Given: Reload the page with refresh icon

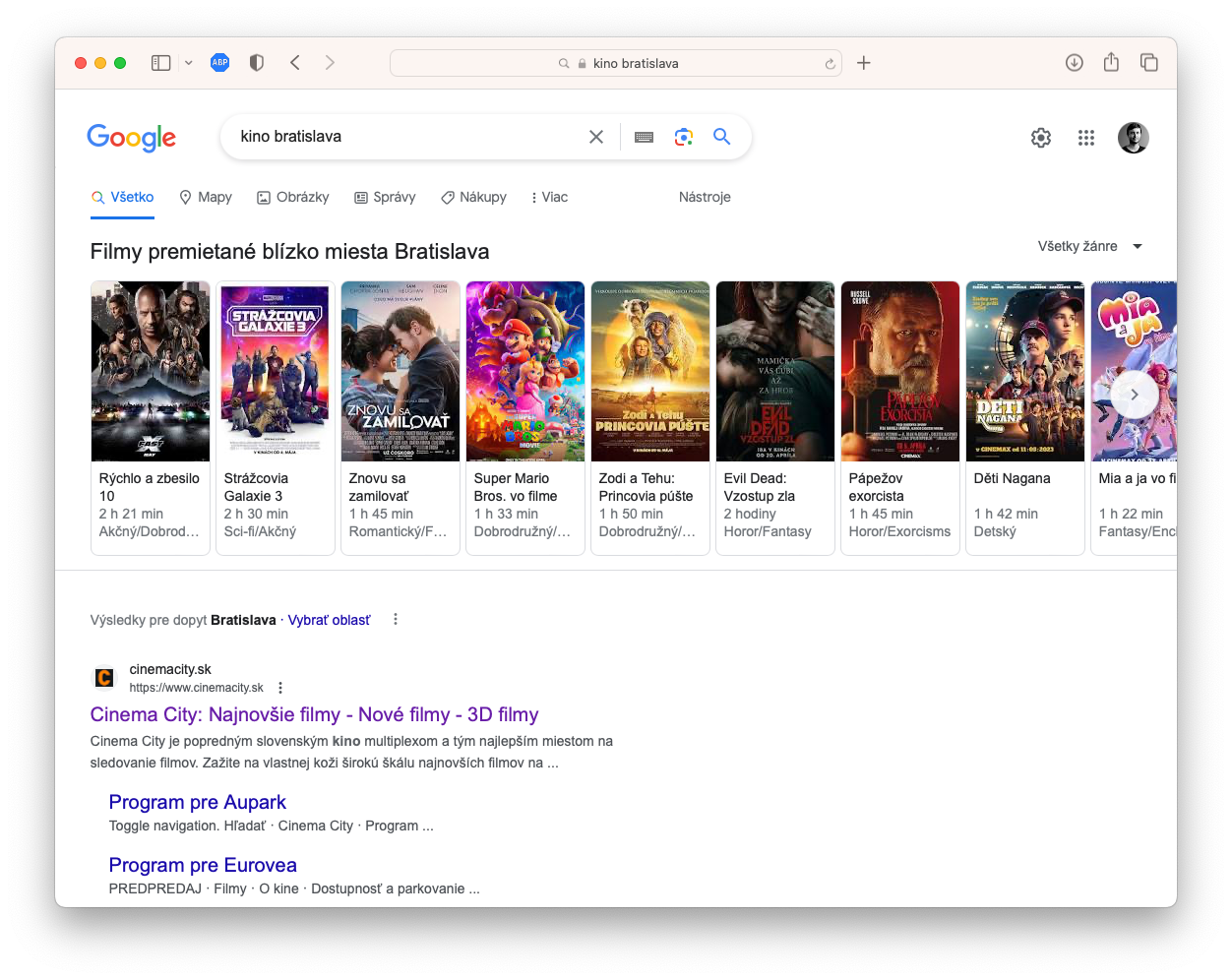Looking at the screenshot, I should pos(830,64).
